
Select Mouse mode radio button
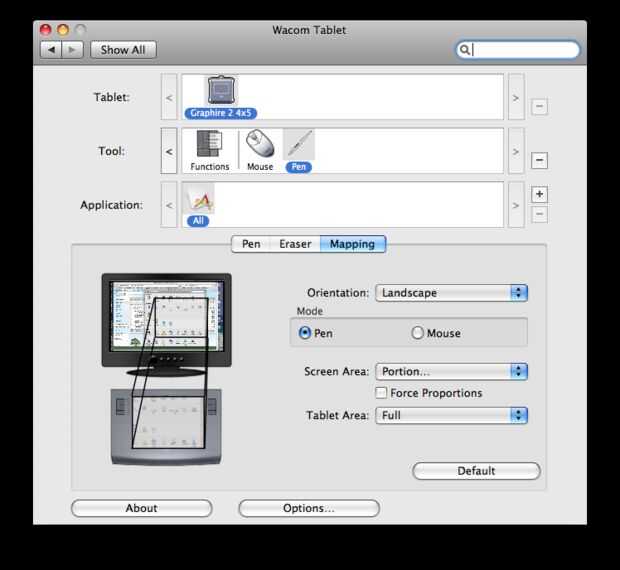click(x=418, y=333)
